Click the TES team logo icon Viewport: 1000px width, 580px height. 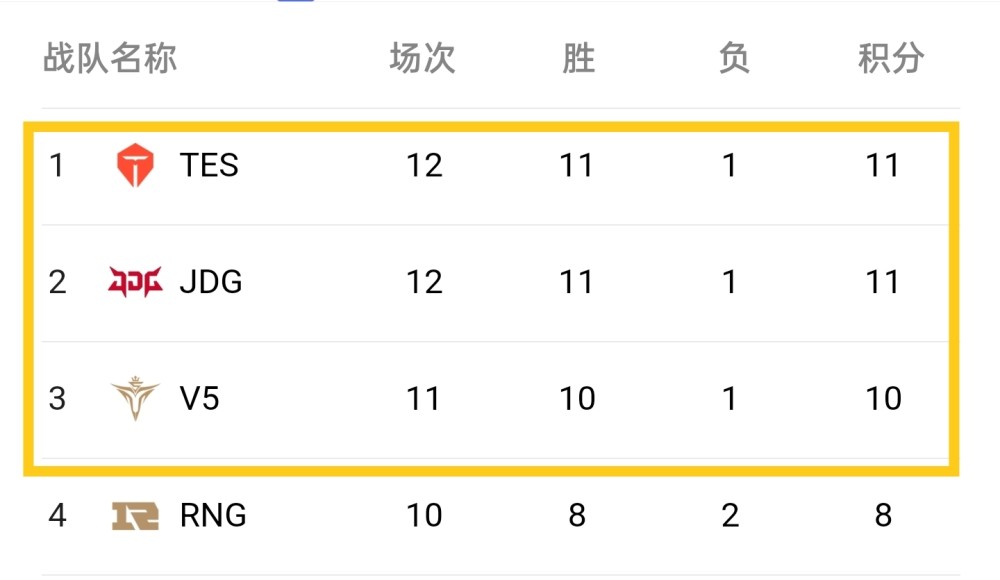(135, 165)
